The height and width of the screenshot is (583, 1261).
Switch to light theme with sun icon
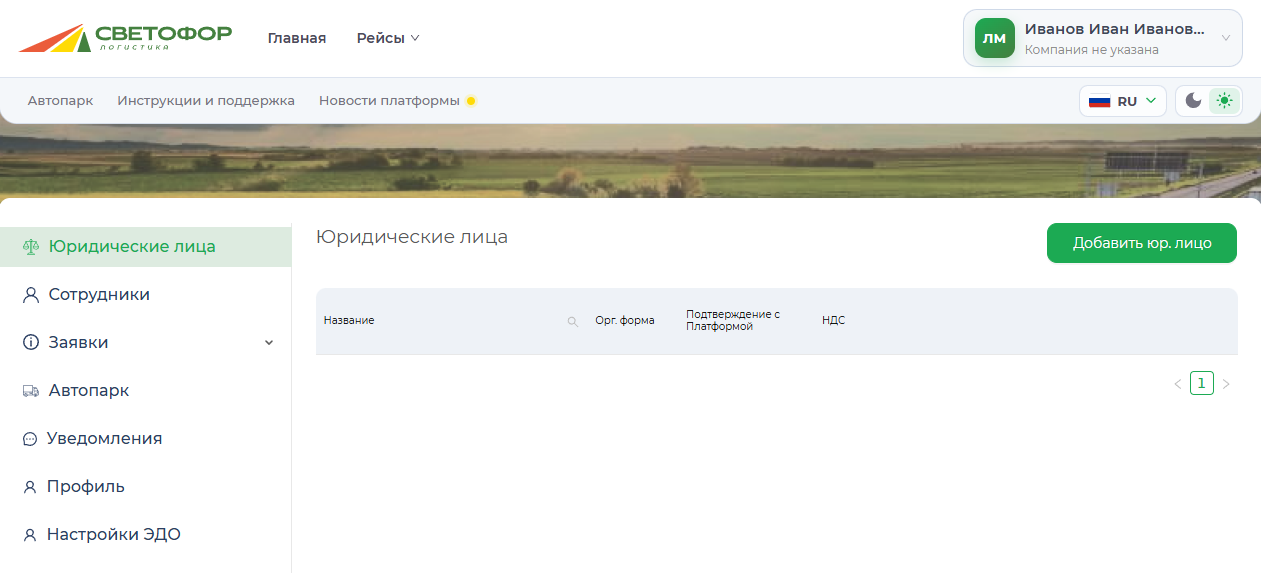coord(1224,100)
